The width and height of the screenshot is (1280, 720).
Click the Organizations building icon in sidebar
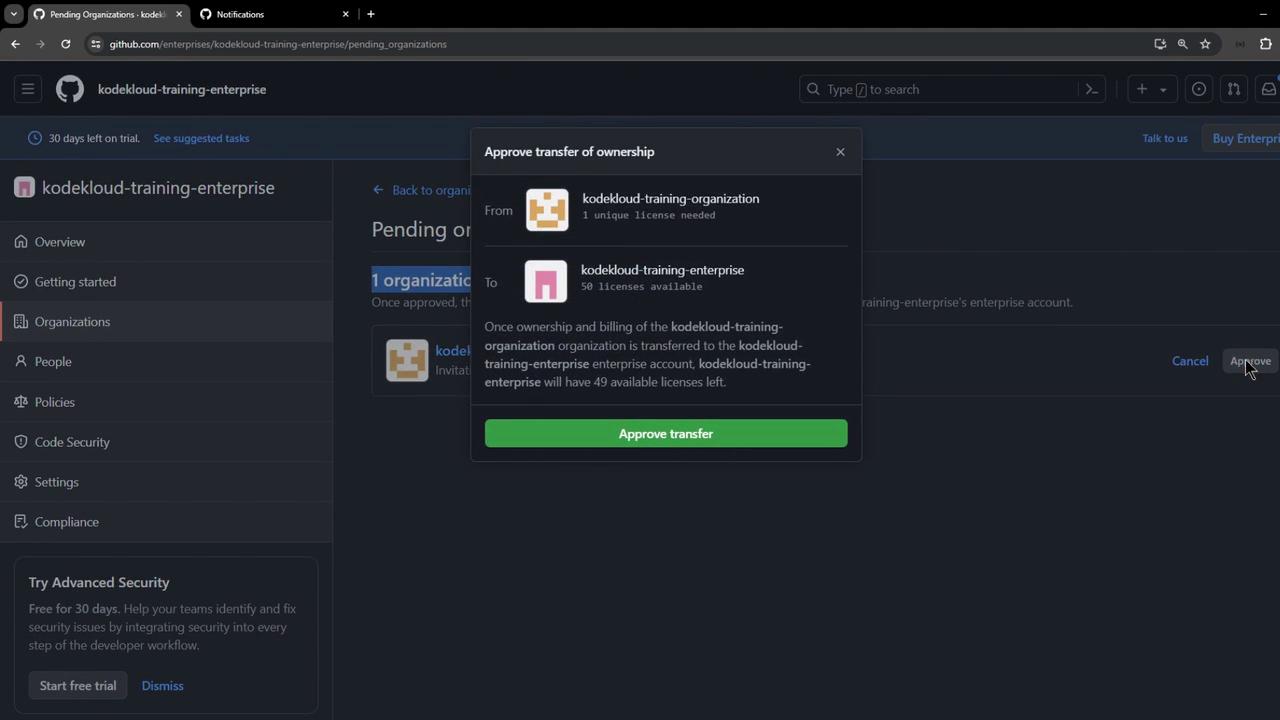21,322
